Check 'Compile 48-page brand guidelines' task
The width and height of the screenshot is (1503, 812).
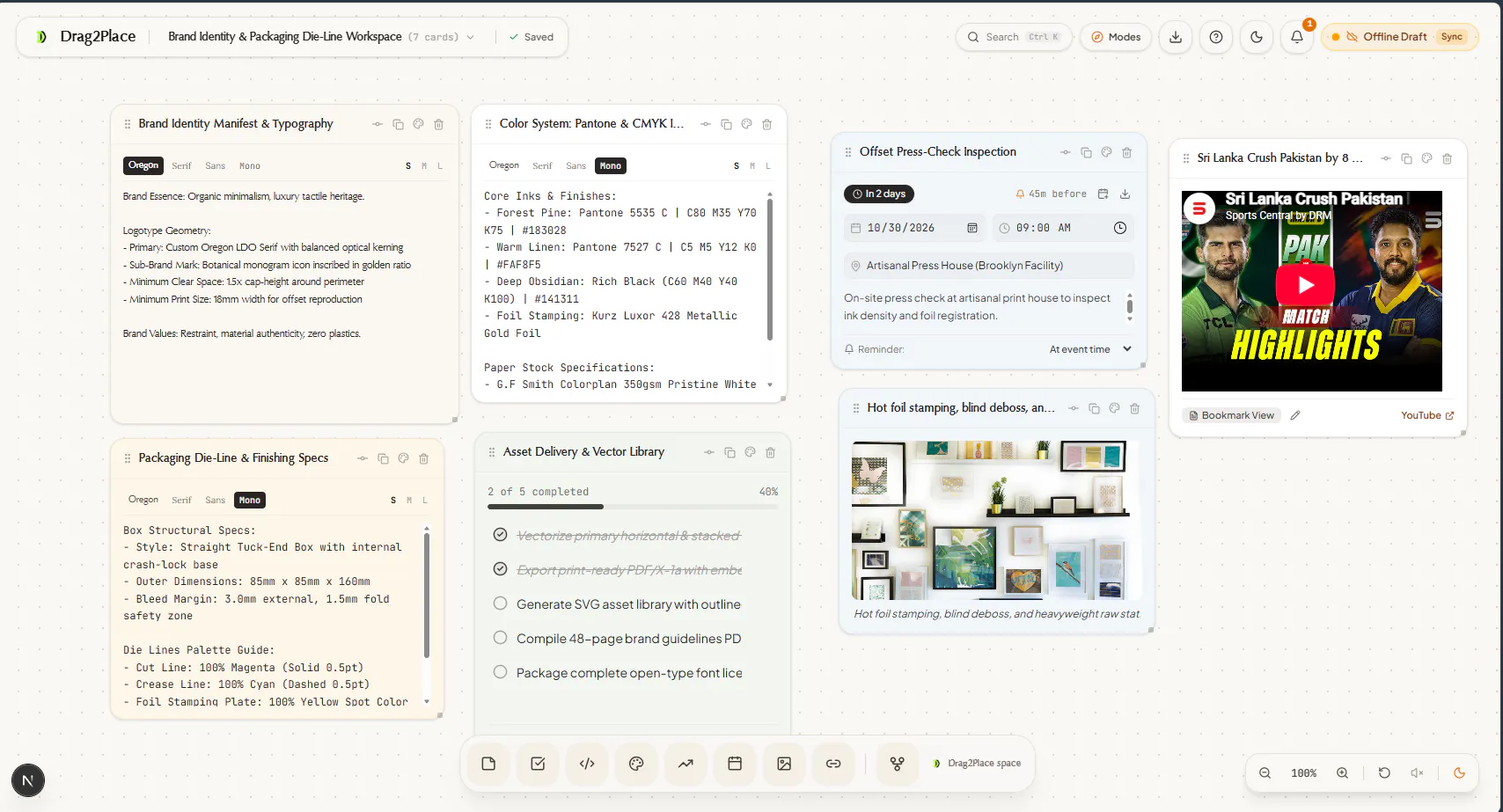click(x=500, y=638)
